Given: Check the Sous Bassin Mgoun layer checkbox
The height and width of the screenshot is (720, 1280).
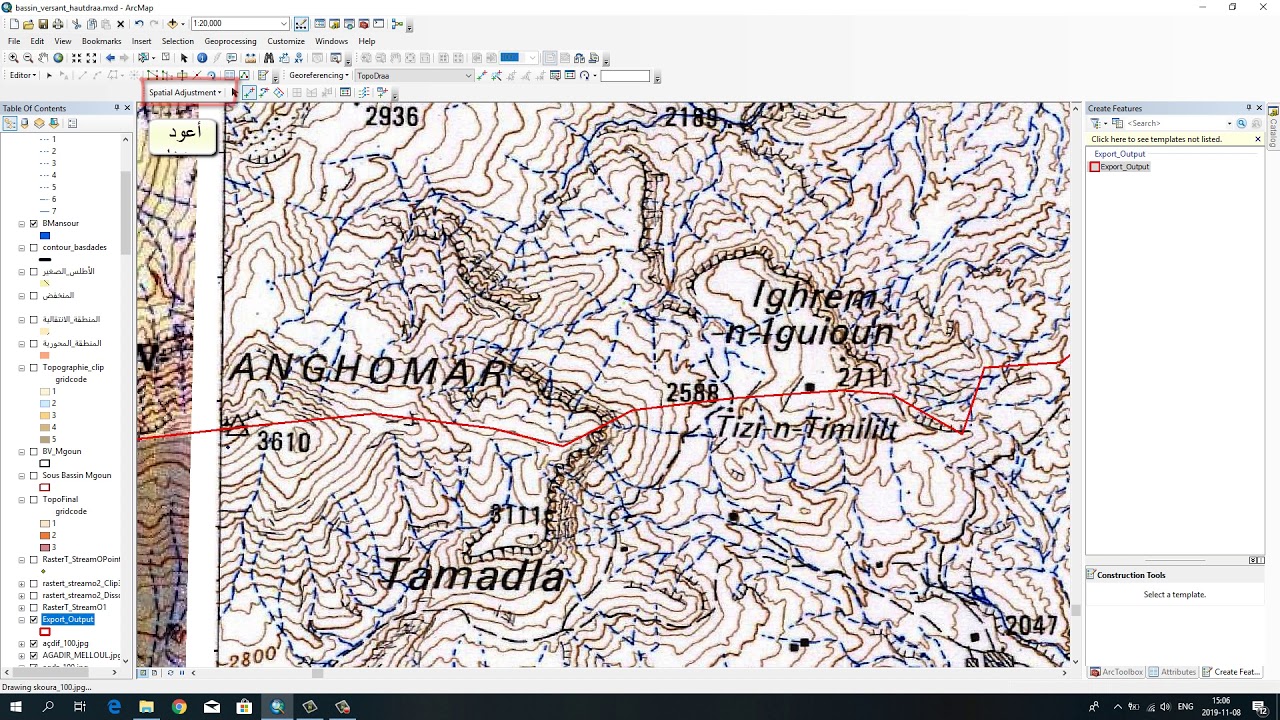Looking at the screenshot, I should click(x=34, y=476).
